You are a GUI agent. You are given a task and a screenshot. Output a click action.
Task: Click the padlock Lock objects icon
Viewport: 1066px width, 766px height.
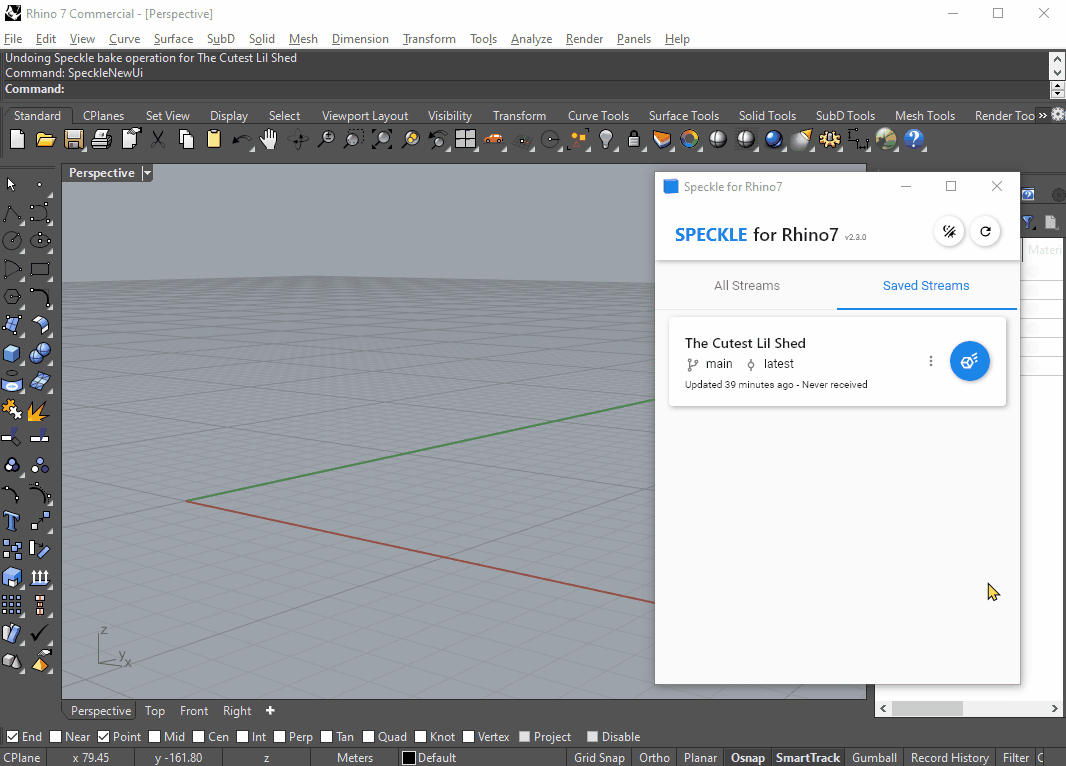click(x=634, y=140)
